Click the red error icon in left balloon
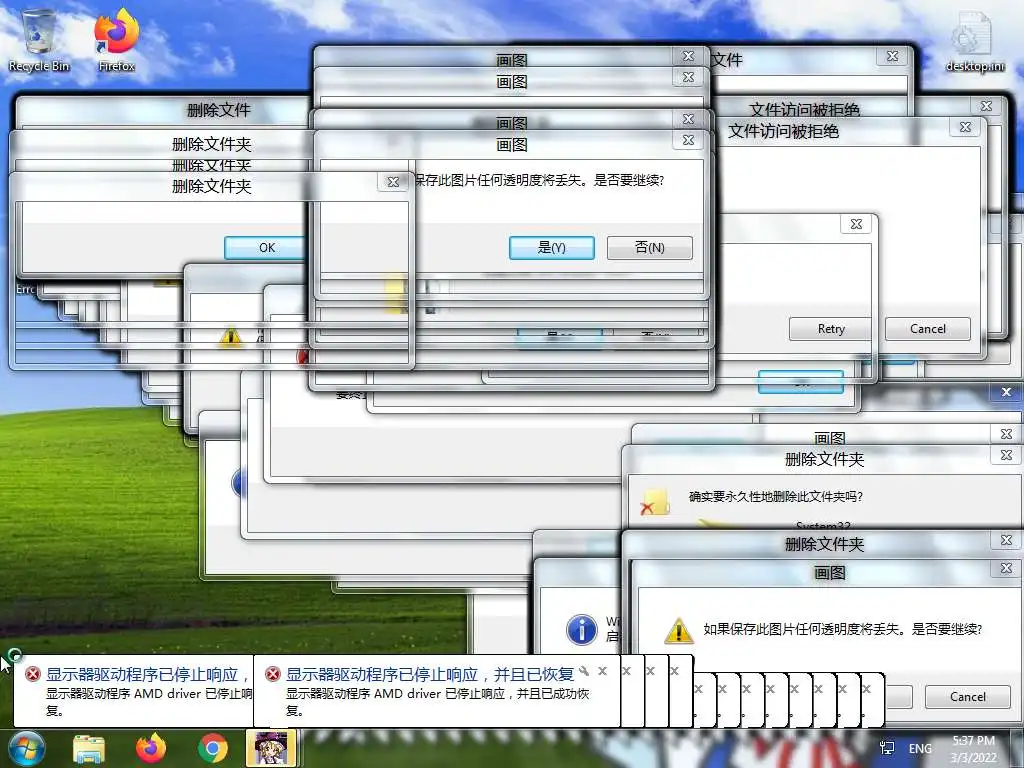 tap(33, 674)
